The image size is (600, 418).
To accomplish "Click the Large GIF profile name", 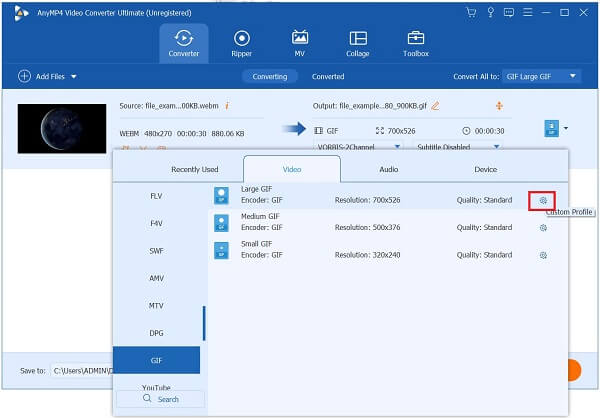I will coord(256,189).
